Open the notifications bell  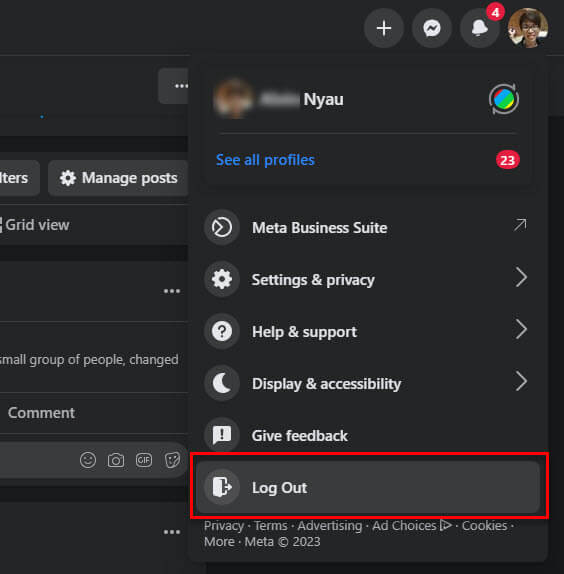click(479, 28)
